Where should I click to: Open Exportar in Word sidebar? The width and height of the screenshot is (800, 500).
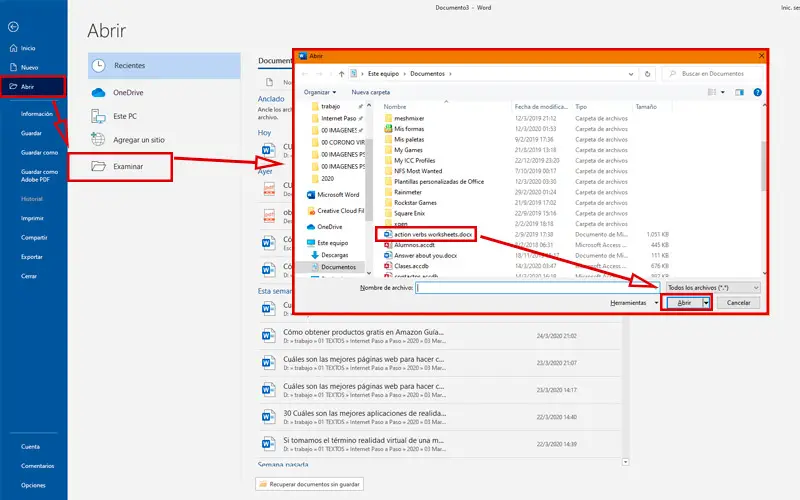32,257
